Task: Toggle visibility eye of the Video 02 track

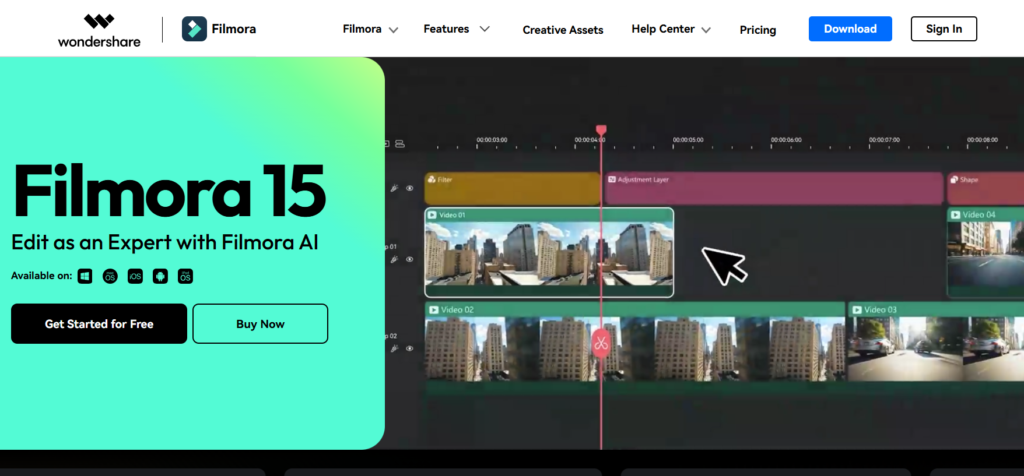Action: pos(409,349)
